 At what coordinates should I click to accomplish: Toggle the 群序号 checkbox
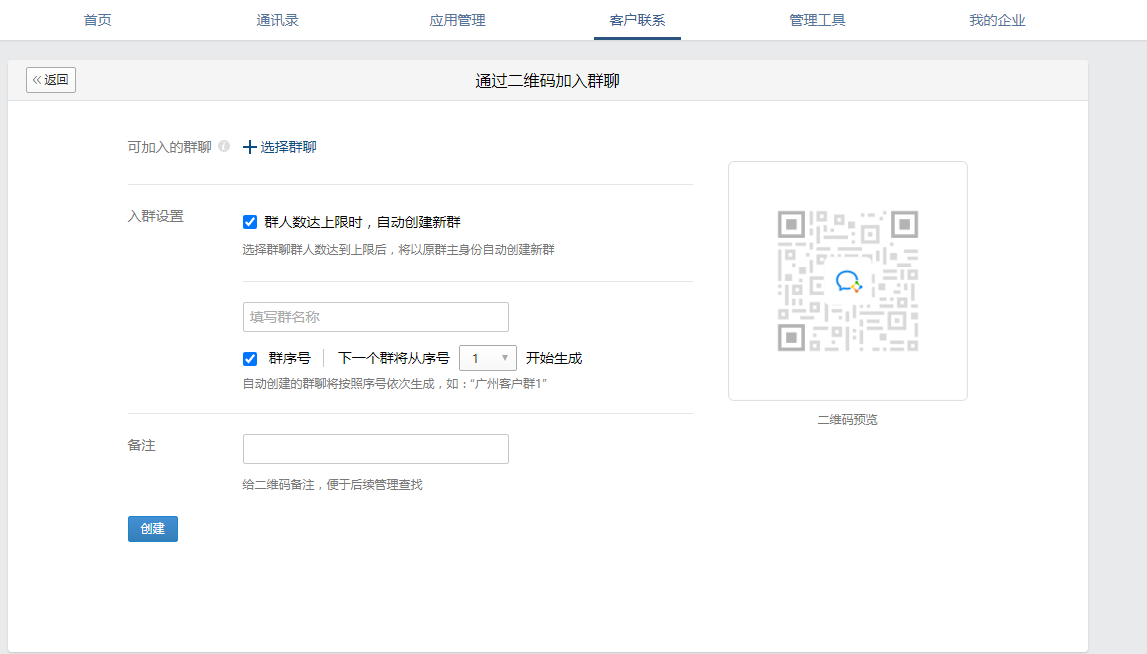point(249,358)
